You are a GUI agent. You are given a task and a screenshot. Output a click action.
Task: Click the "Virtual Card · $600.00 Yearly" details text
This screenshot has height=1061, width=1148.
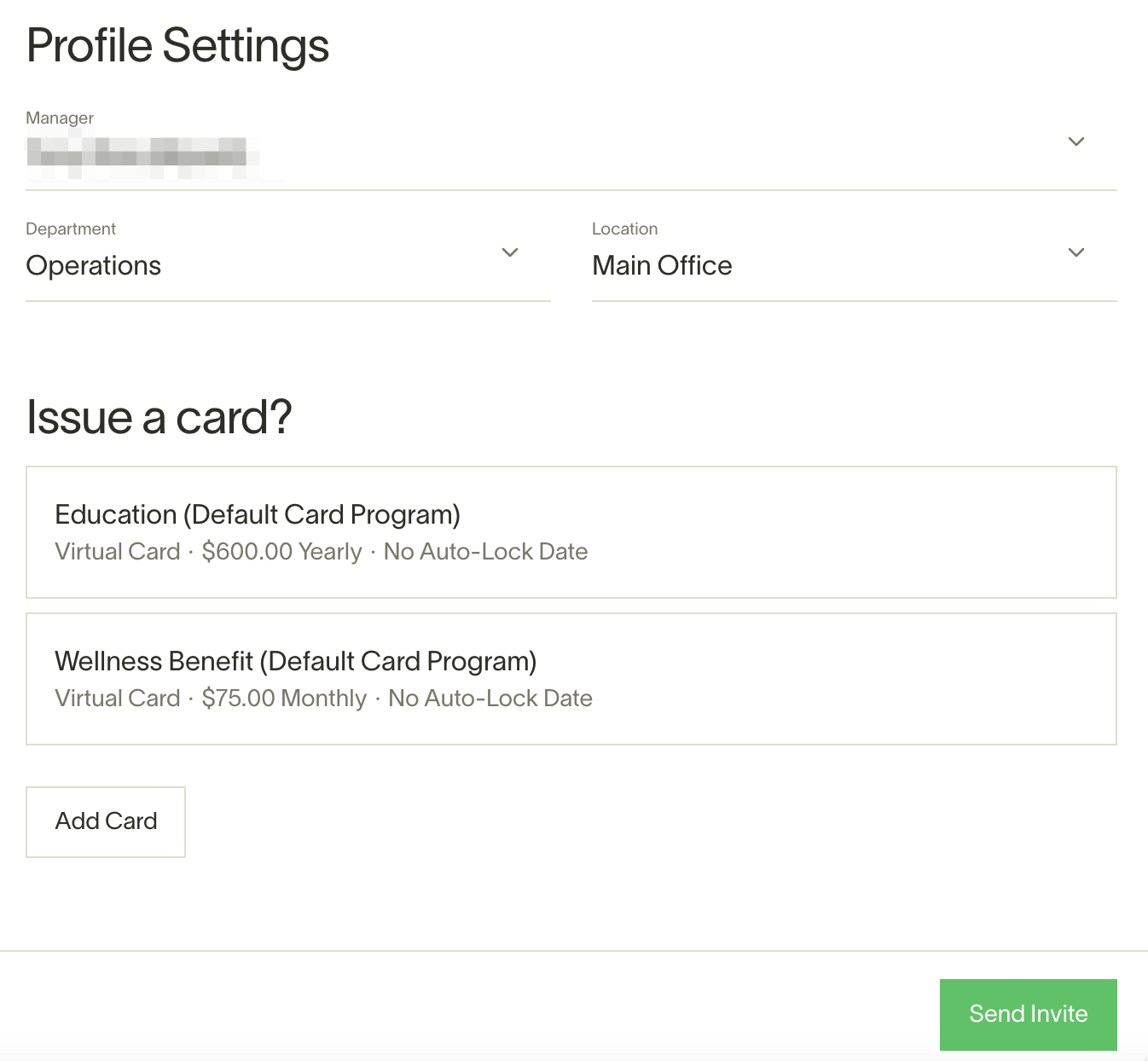(208, 552)
